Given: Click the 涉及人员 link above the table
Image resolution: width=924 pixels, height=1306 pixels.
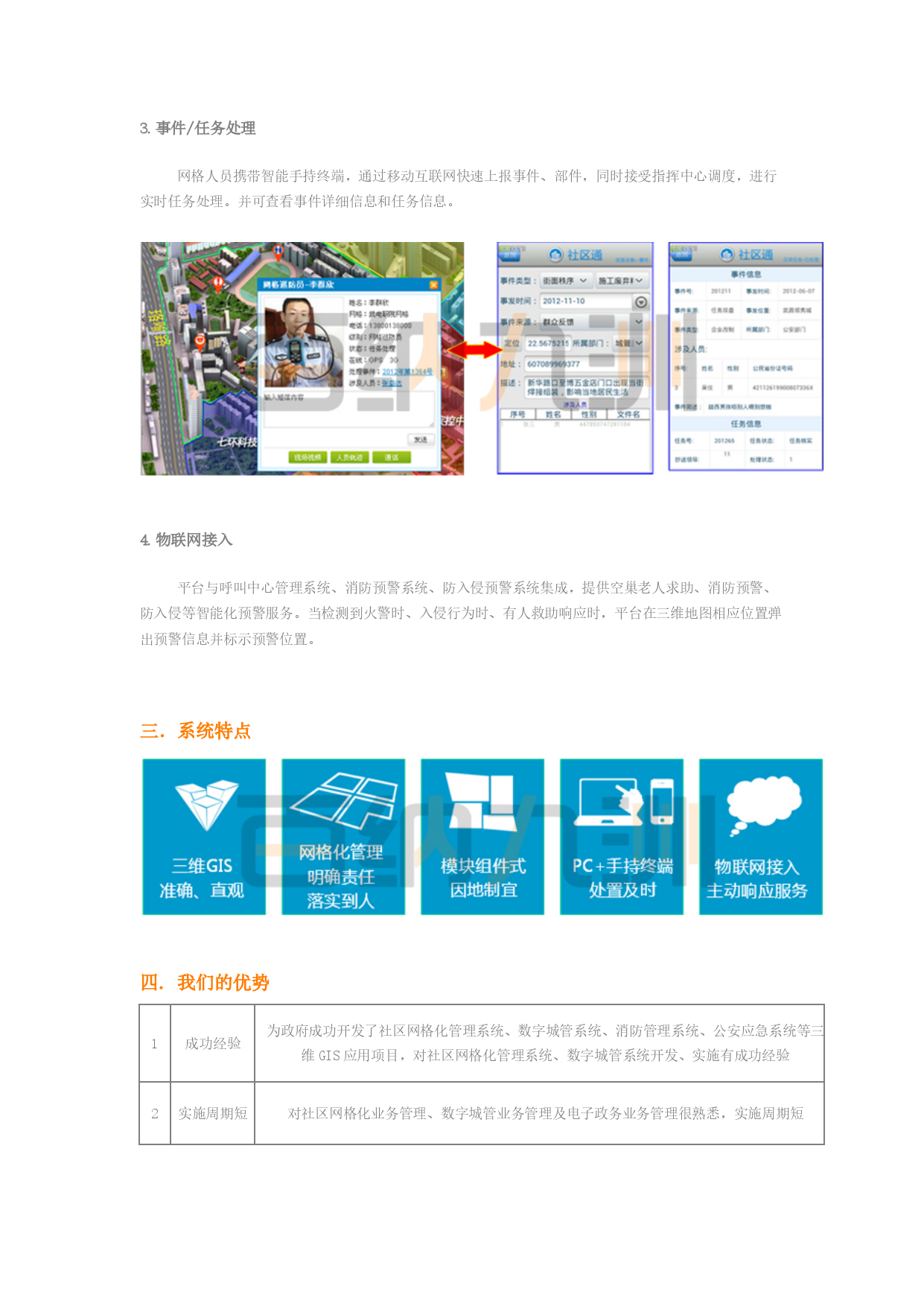Looking at the screenshot, I should (574, 404).
